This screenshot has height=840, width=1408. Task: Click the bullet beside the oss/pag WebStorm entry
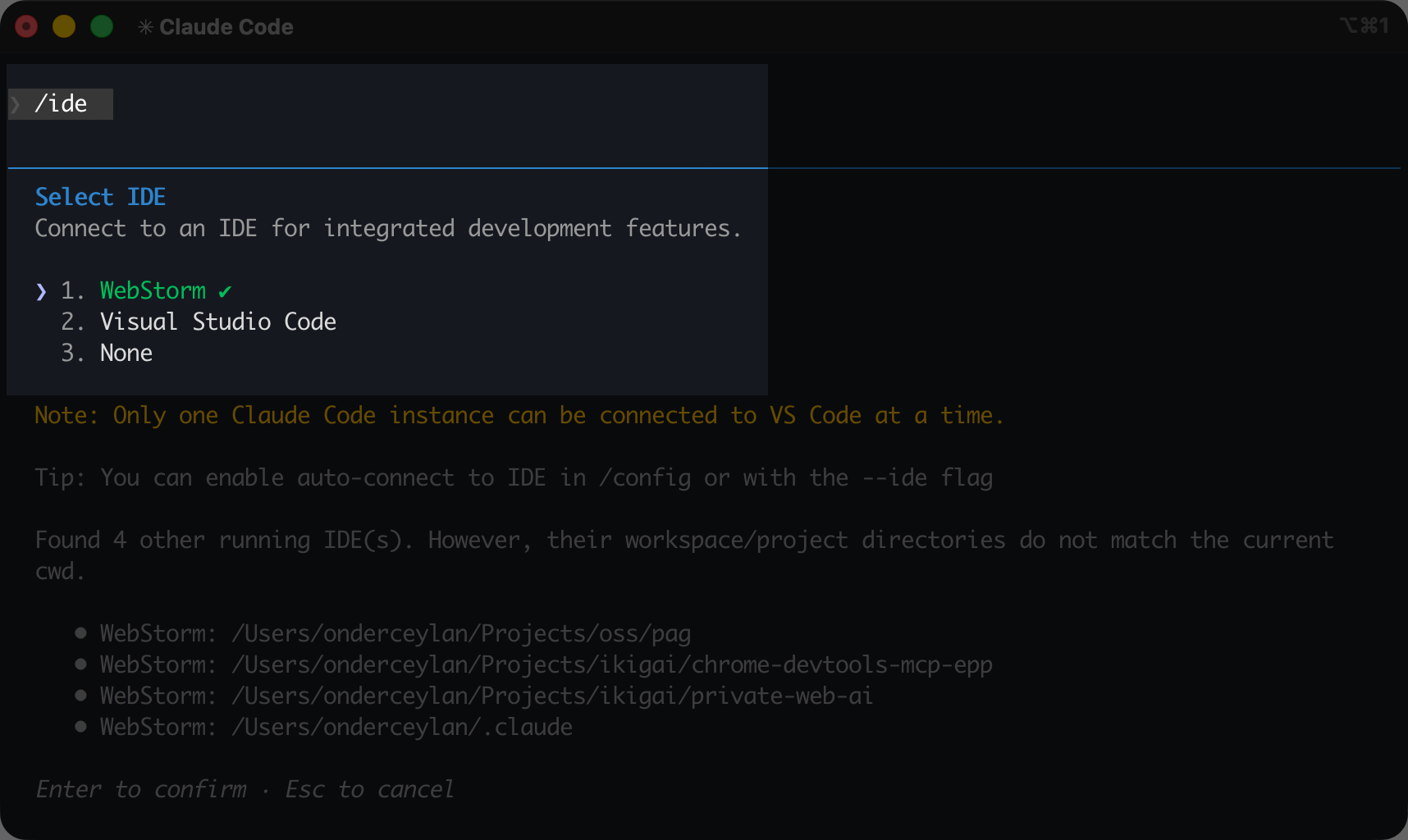point(80,632)
